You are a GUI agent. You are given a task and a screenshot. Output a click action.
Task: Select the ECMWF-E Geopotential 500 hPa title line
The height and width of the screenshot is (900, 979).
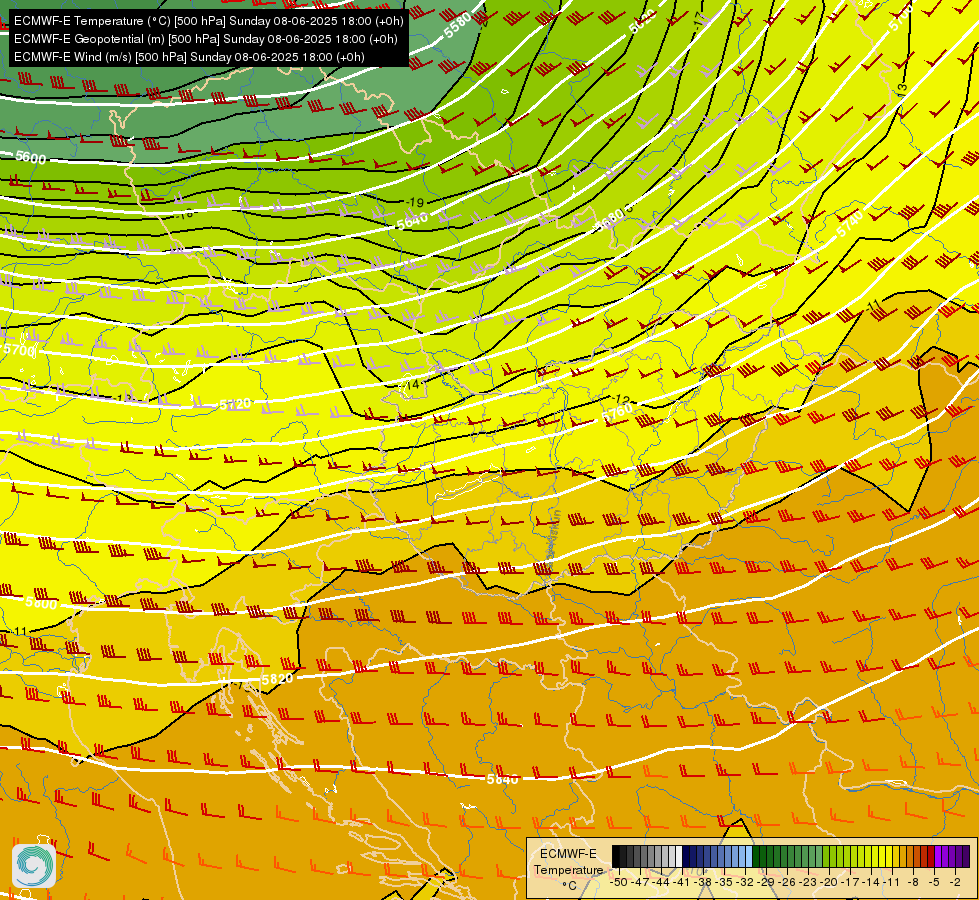point(205,39)
